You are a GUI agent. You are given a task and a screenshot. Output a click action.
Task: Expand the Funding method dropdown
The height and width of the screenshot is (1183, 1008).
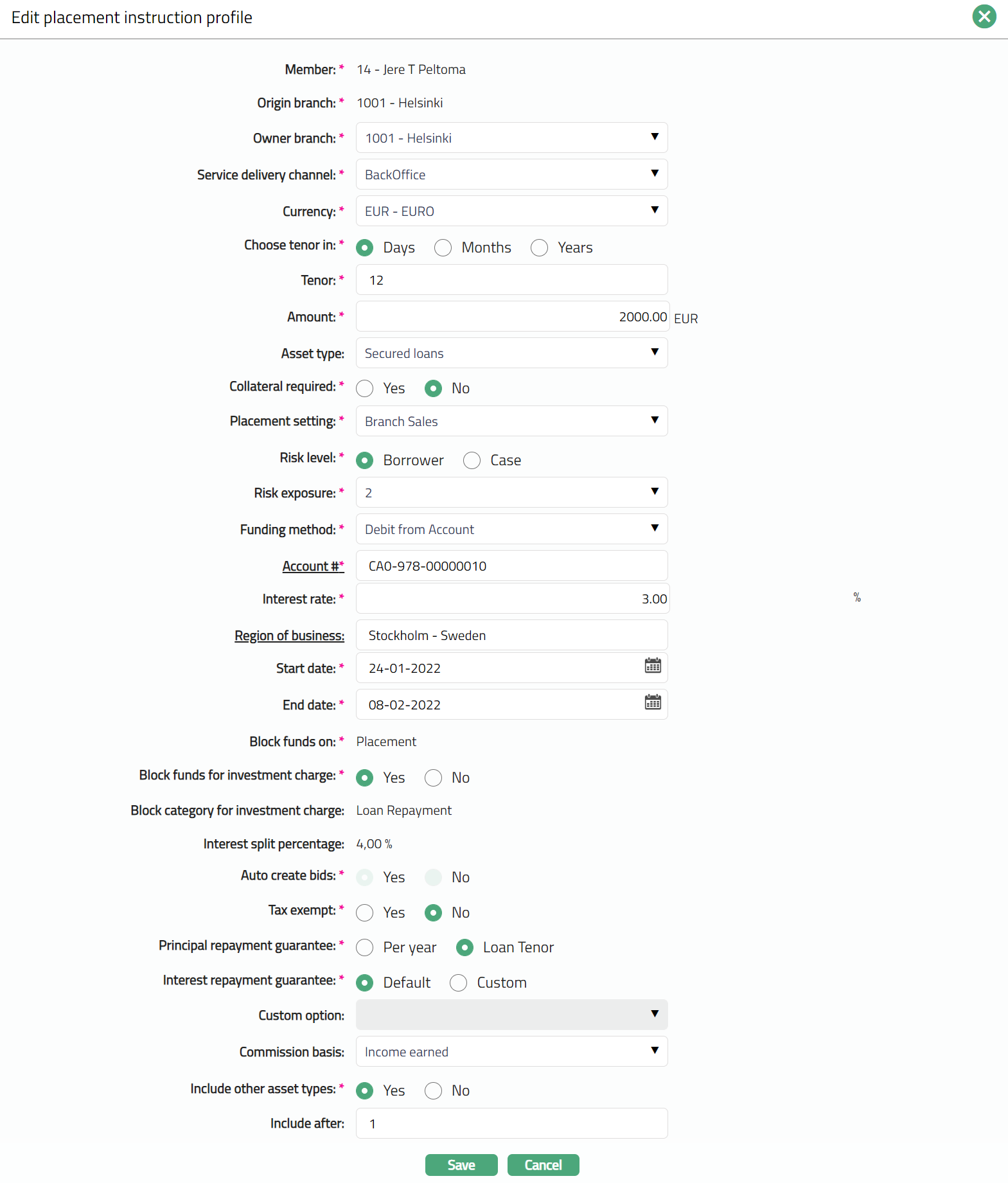511,529
